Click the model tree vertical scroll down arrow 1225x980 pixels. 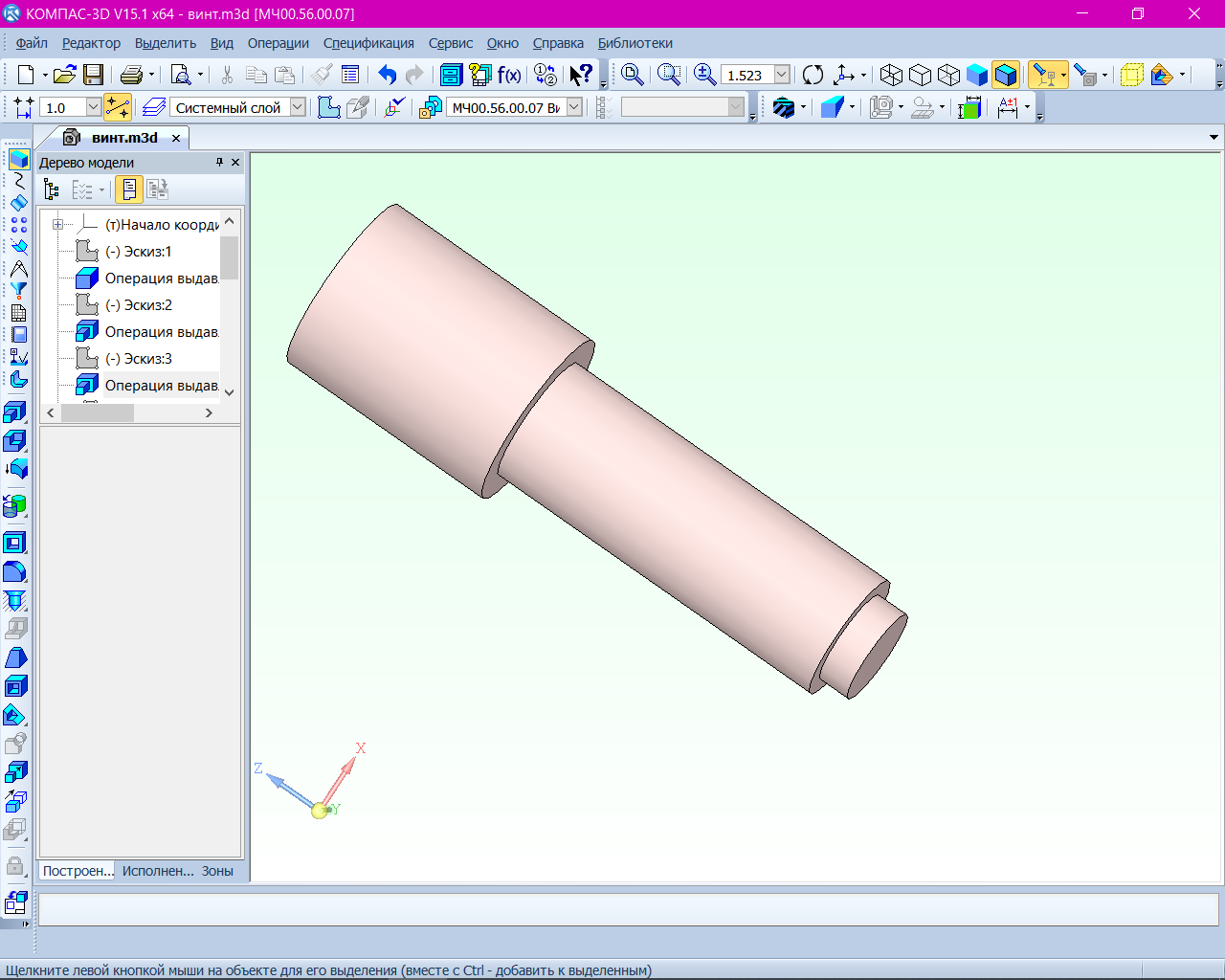coord(229,391)
